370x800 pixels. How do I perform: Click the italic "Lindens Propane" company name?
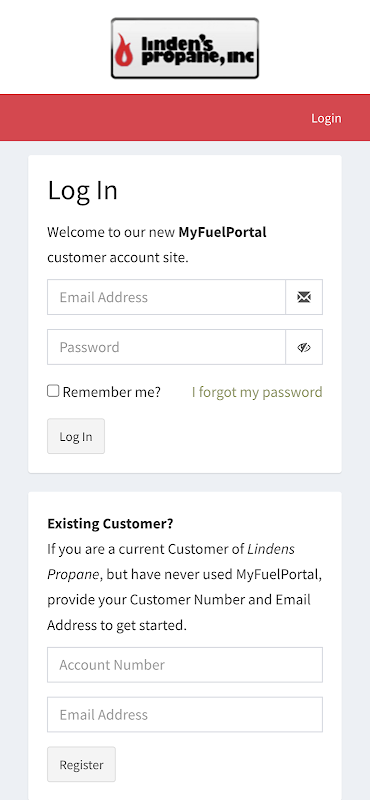[x=171, y=562]
